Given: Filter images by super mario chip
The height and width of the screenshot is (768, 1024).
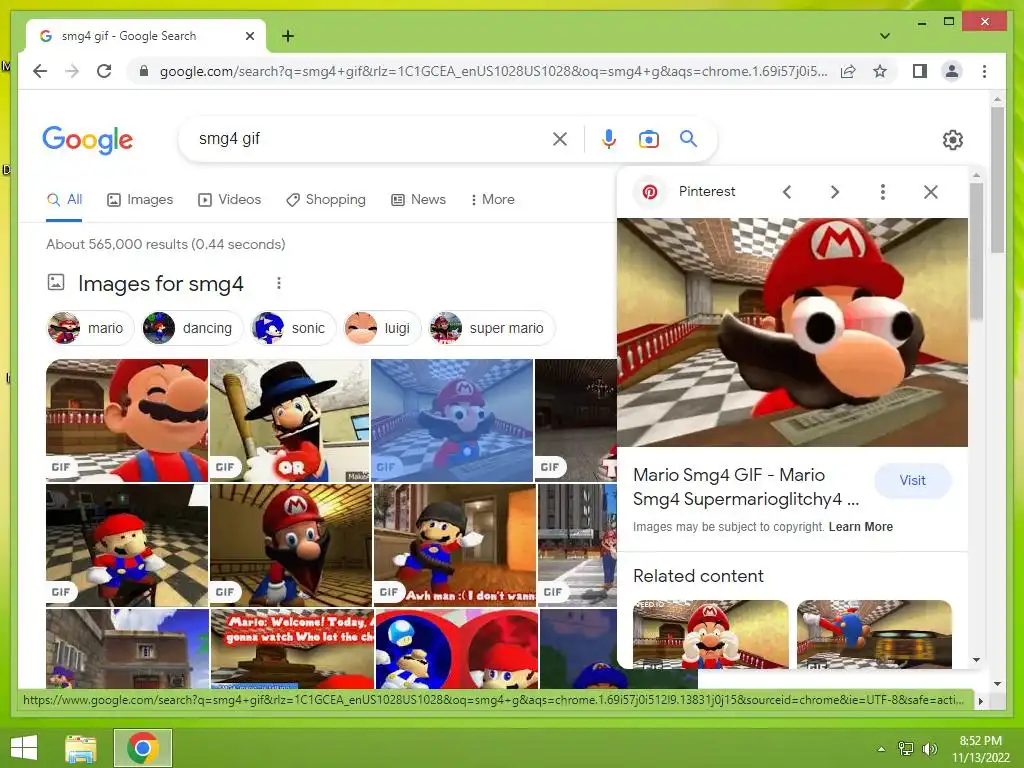Looking at the screenshot, I should pos(492,328).
